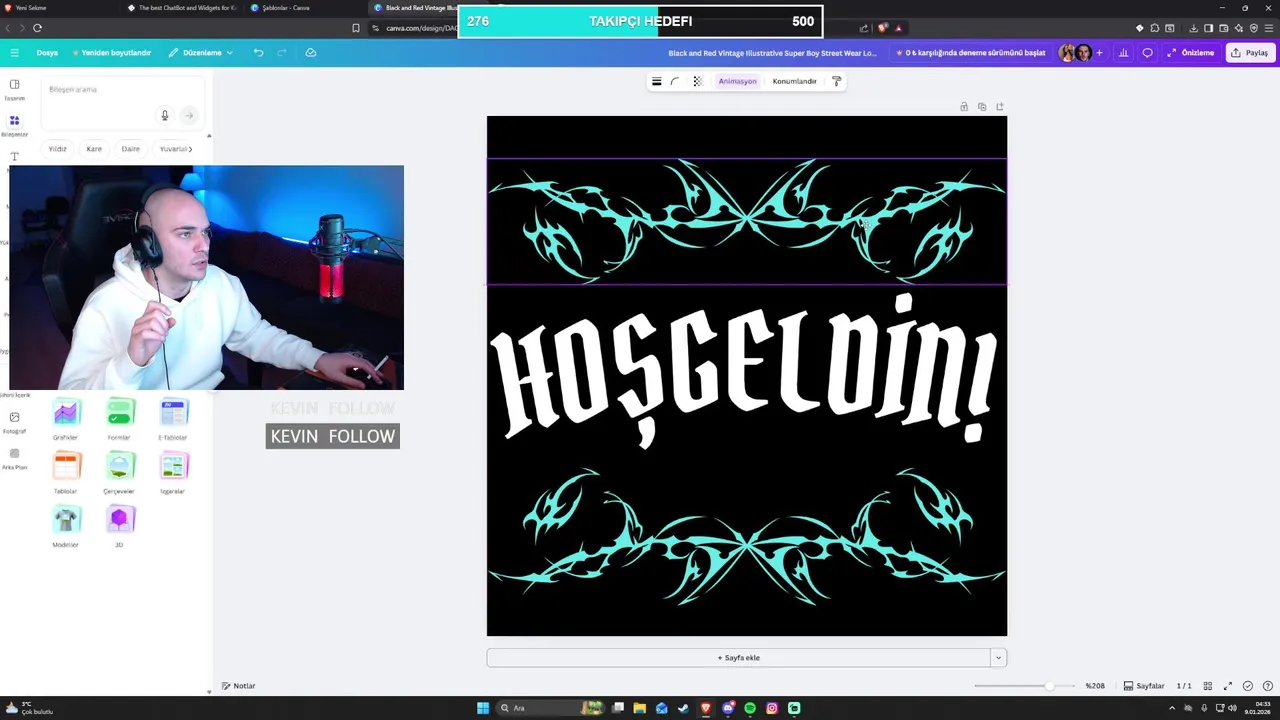Open Spotify from the taskbar
1280x720 pixels.
750,708
